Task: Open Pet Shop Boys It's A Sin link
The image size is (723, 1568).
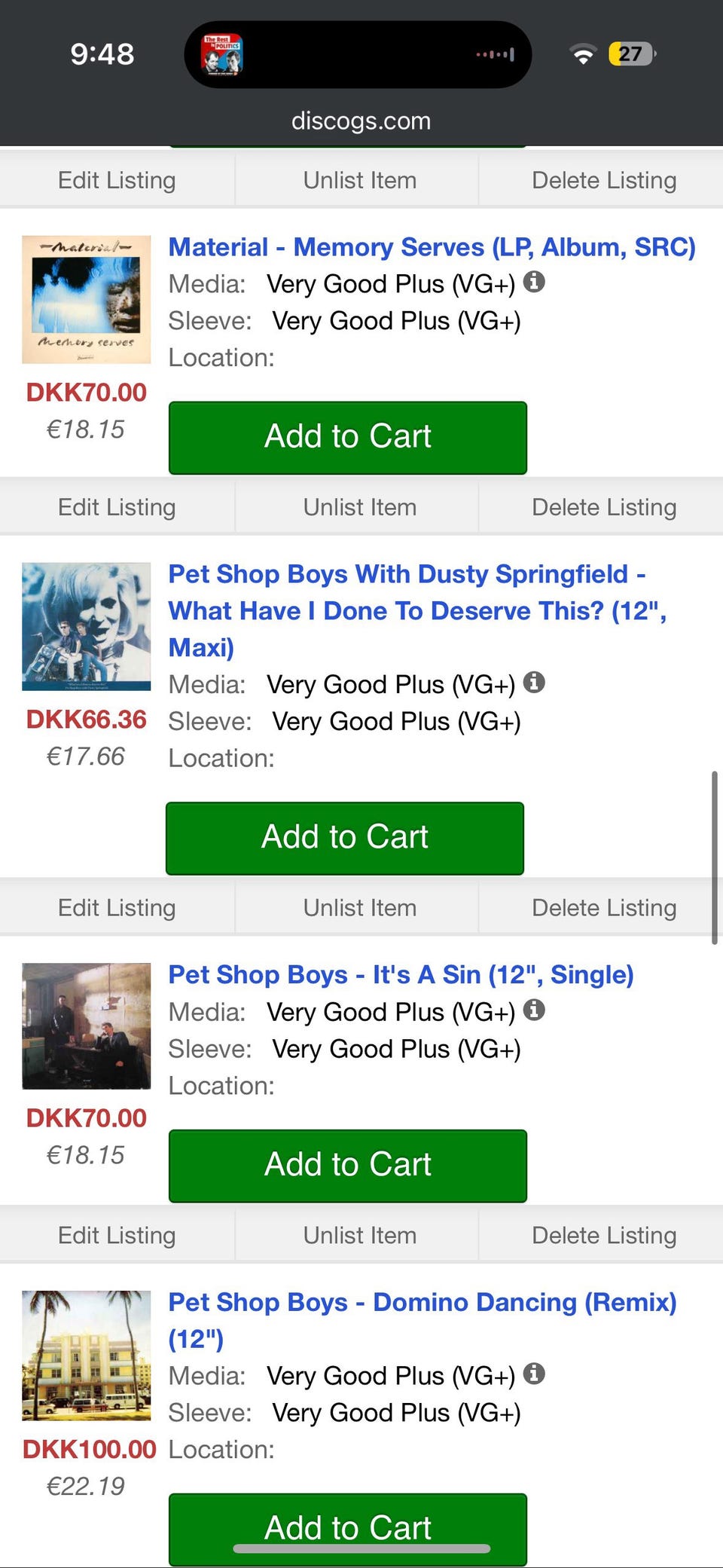Action: click(x=401, y=974)
